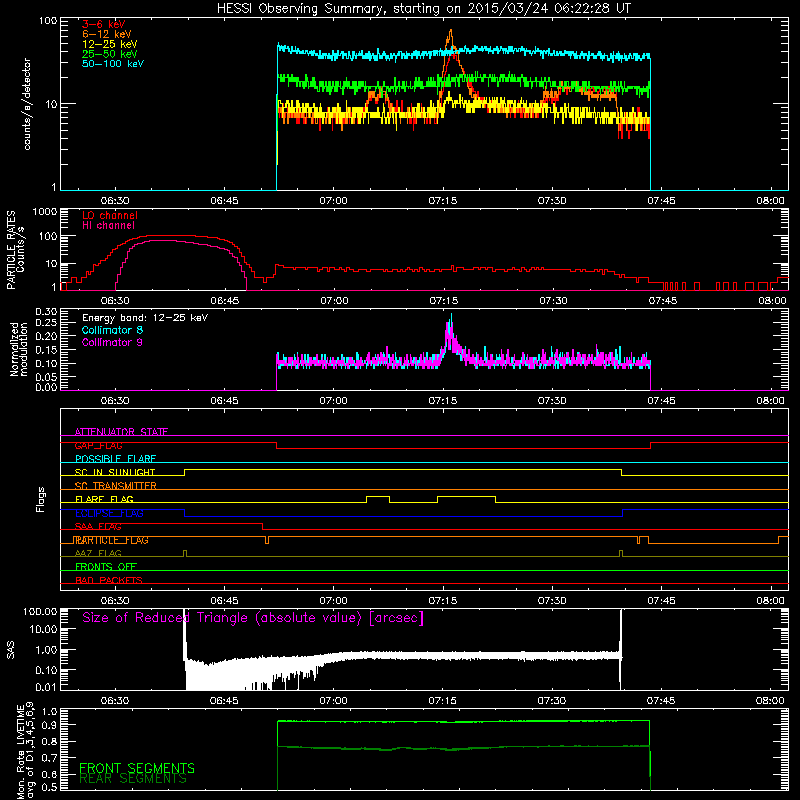
Task: Click the FRONT SEGMENTS legend label
Action: click(137, 768)
